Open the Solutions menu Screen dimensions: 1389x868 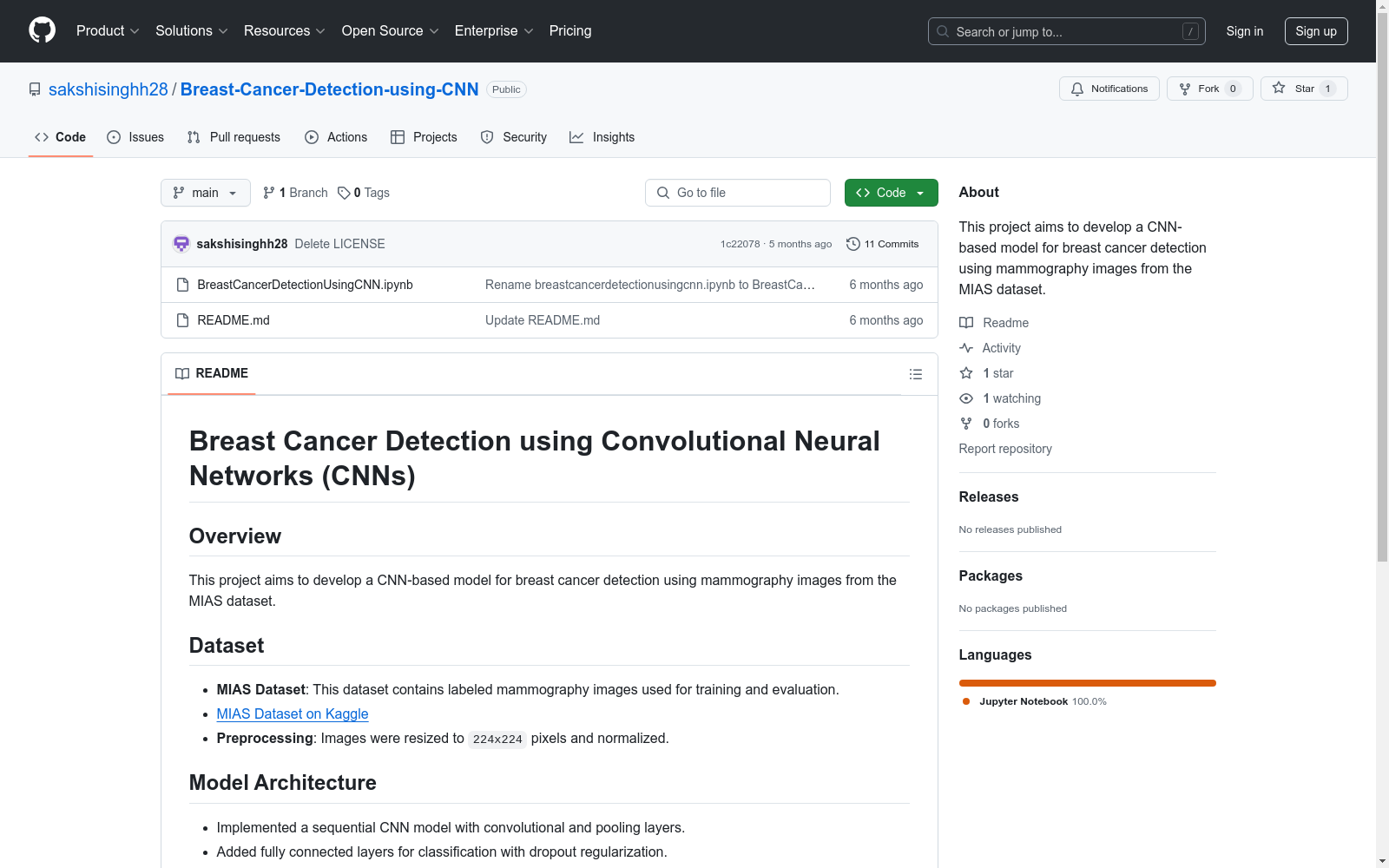coord(191,30)
